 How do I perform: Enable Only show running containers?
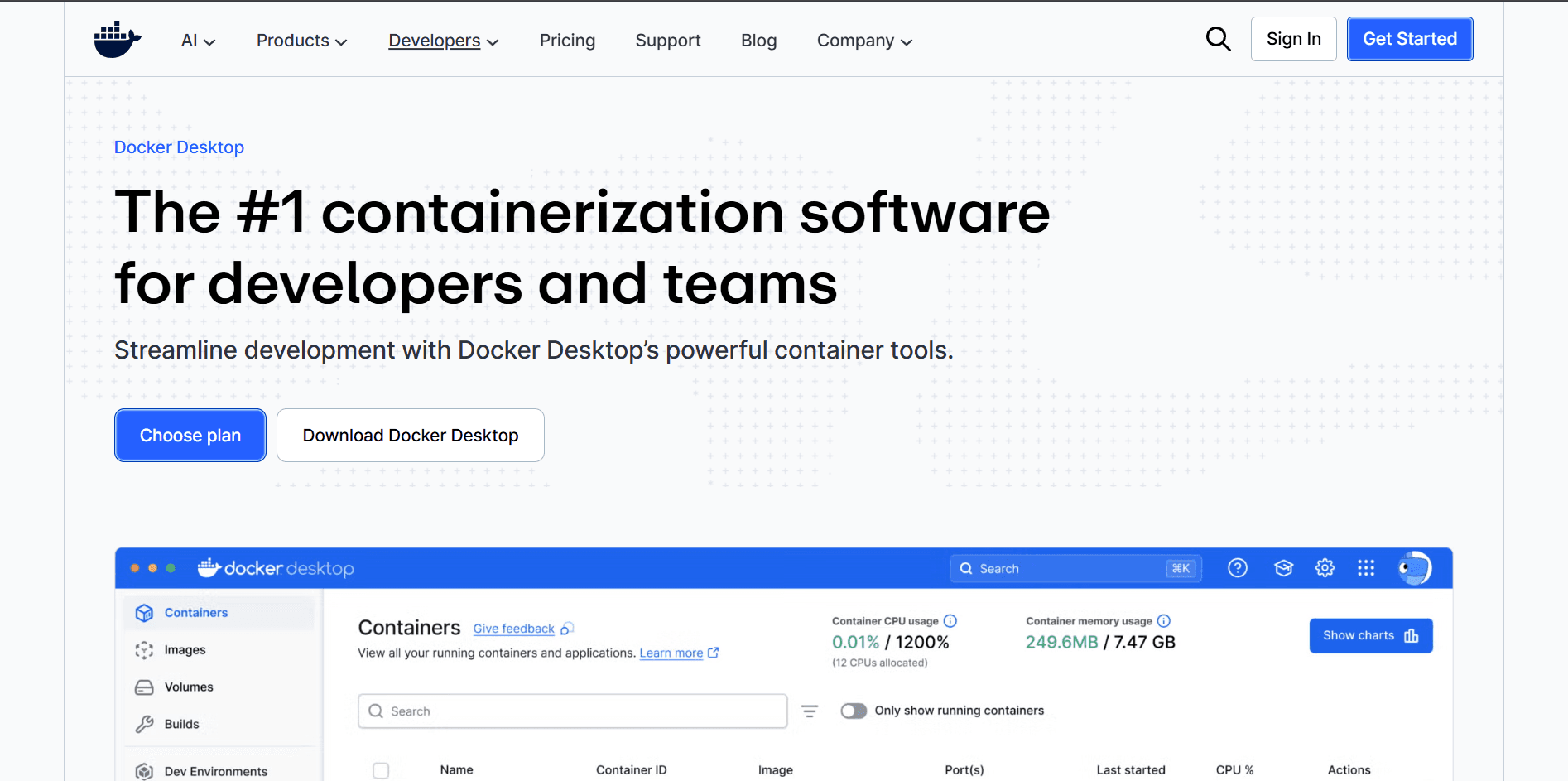(x=854, y=711)
